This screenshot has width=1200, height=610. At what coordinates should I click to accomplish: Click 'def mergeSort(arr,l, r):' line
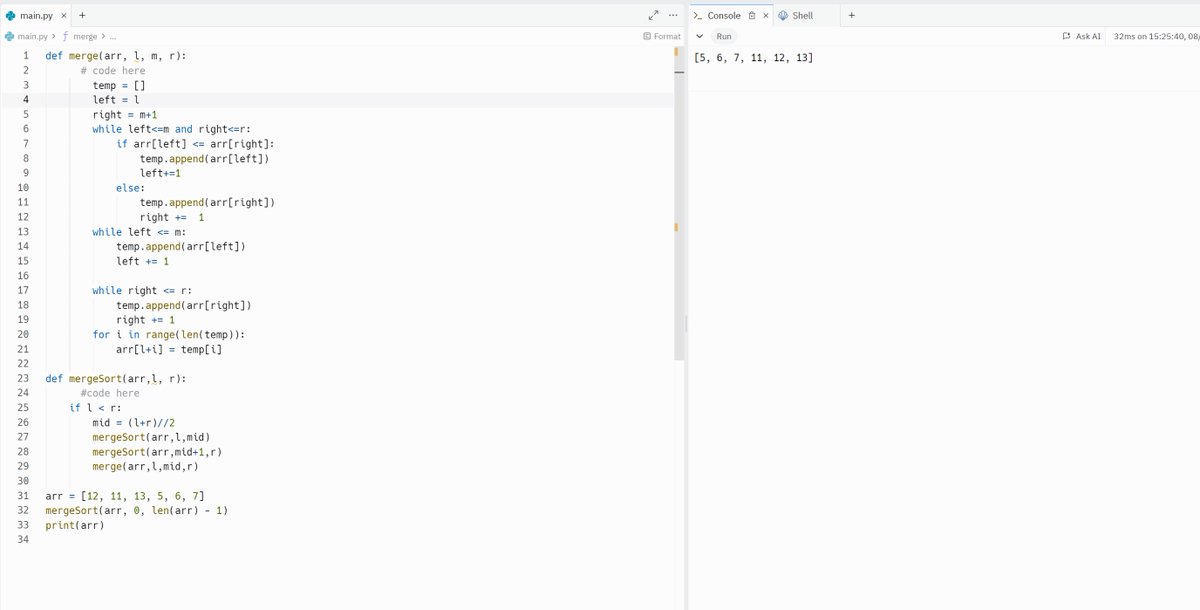116,379
